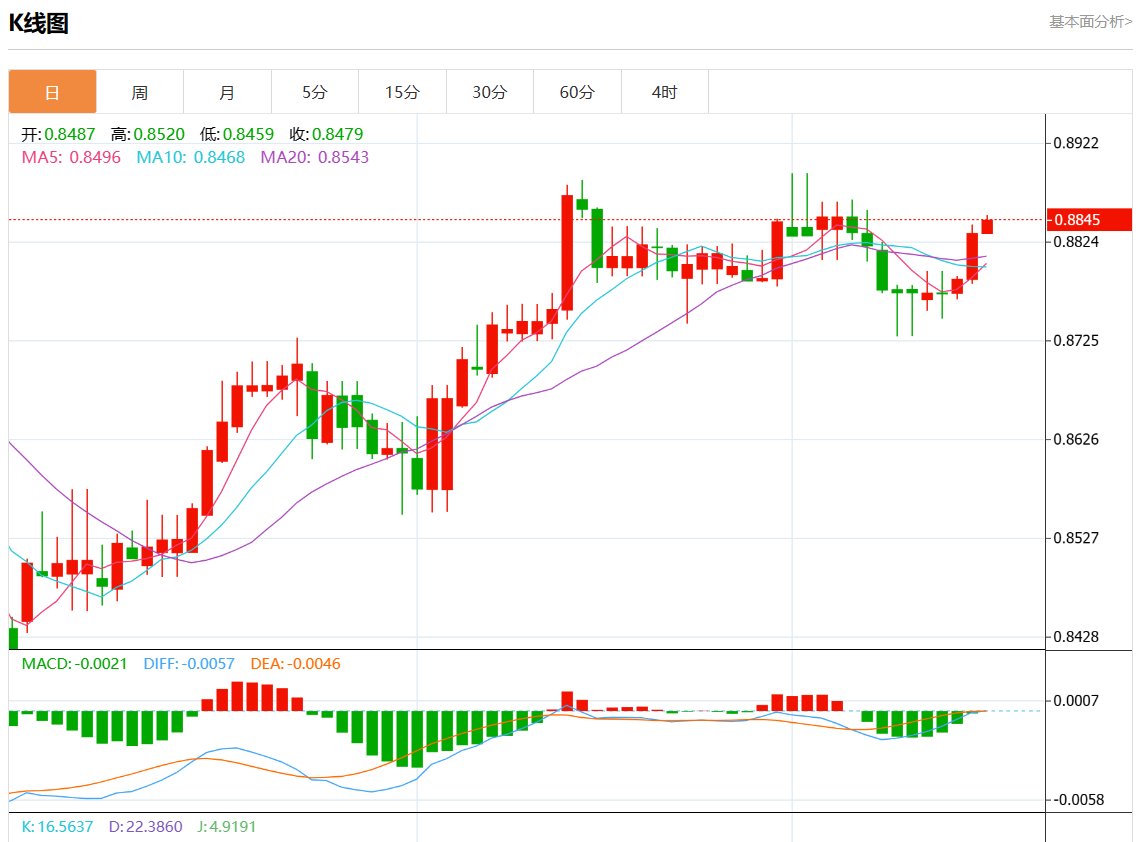The image size is (1141, 842).
Task: Click the MA5: 0.8496 indicator value
Action: [x=71, y=157]
